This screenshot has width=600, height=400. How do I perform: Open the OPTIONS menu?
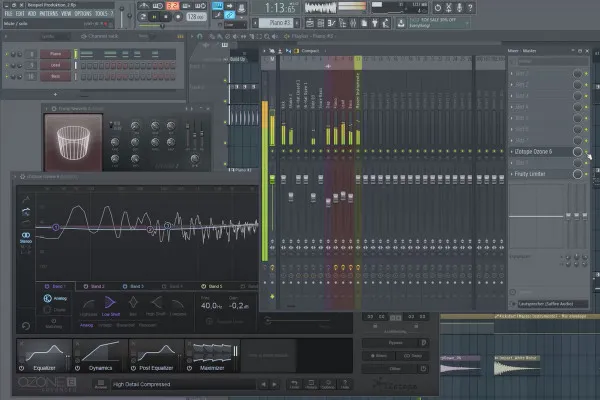tap(83, 13)
